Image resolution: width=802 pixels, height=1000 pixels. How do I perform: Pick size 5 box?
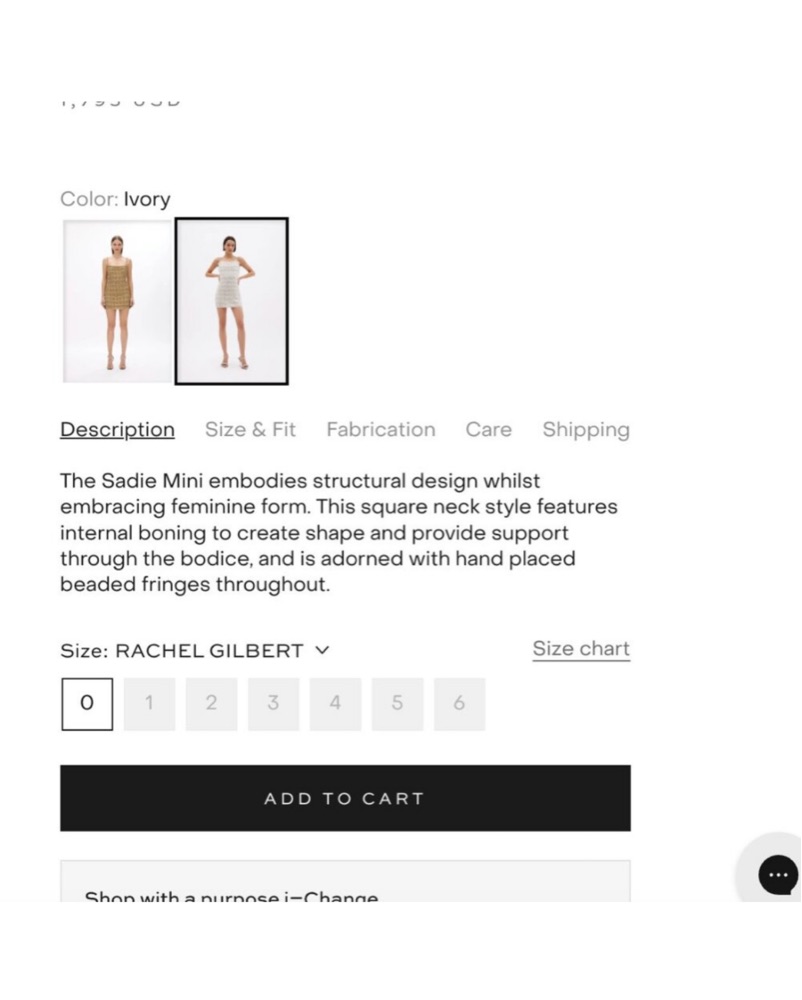pyautogui.click(x=397, y=703)
